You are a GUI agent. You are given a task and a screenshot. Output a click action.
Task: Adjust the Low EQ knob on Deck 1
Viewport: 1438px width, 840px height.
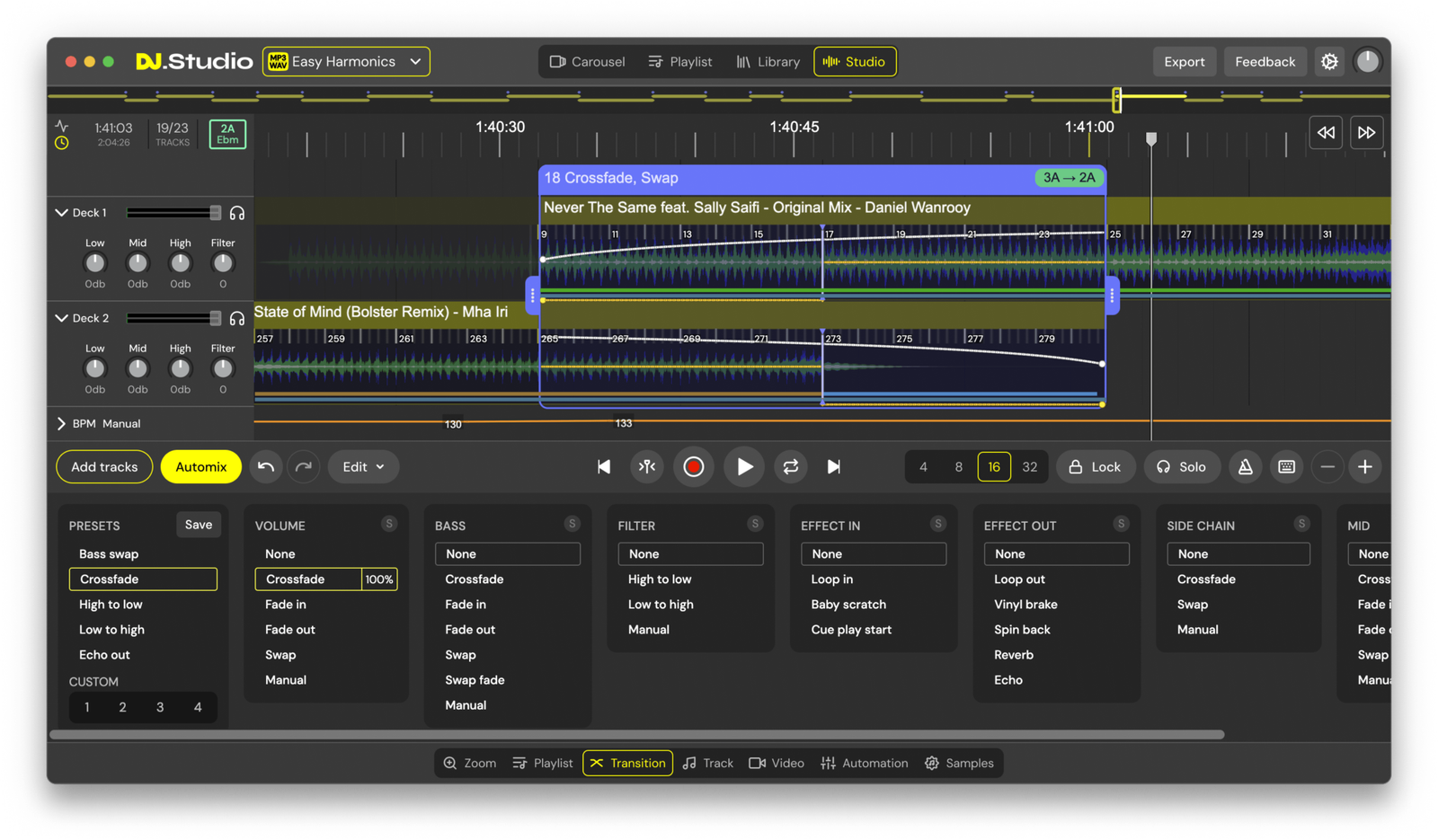tap(95, 264)
